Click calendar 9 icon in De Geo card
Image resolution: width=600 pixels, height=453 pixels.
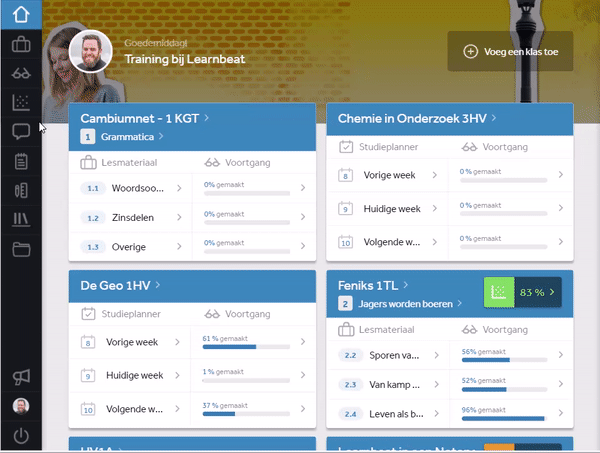pos(88,375)
